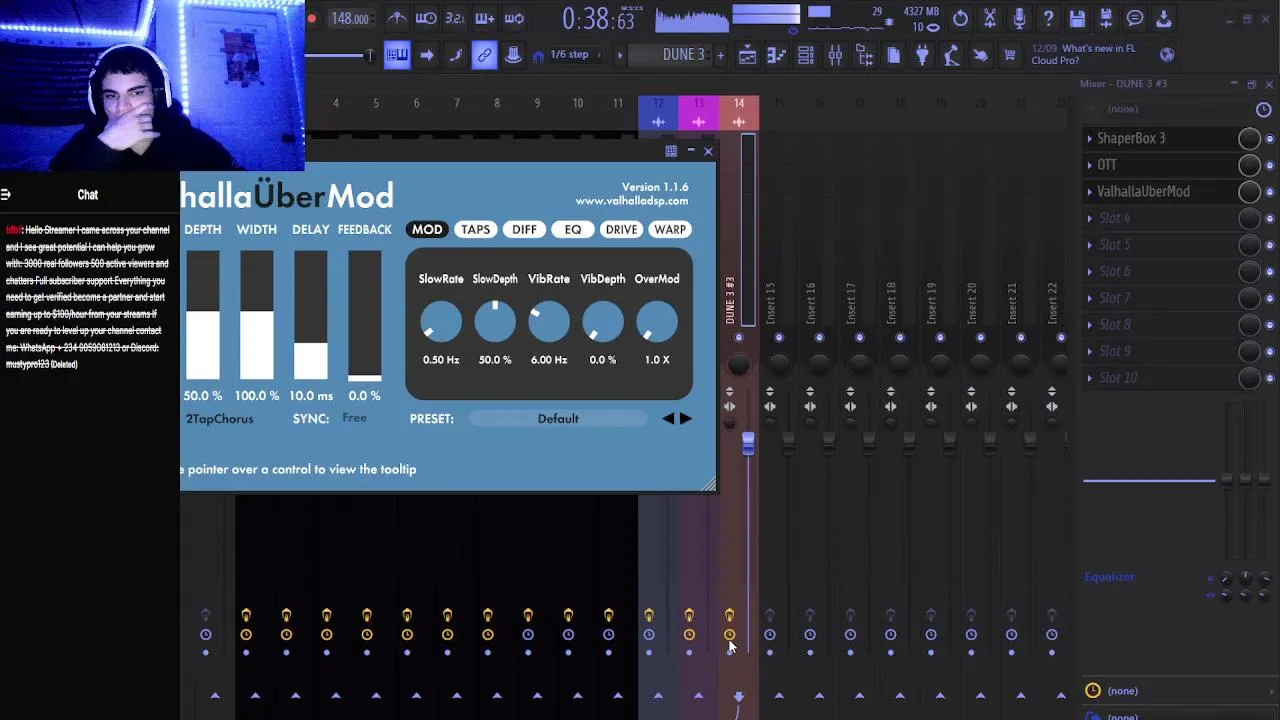Toggle the countdown before recording icon
1280x720 pixels.
(x=455, y=18)
